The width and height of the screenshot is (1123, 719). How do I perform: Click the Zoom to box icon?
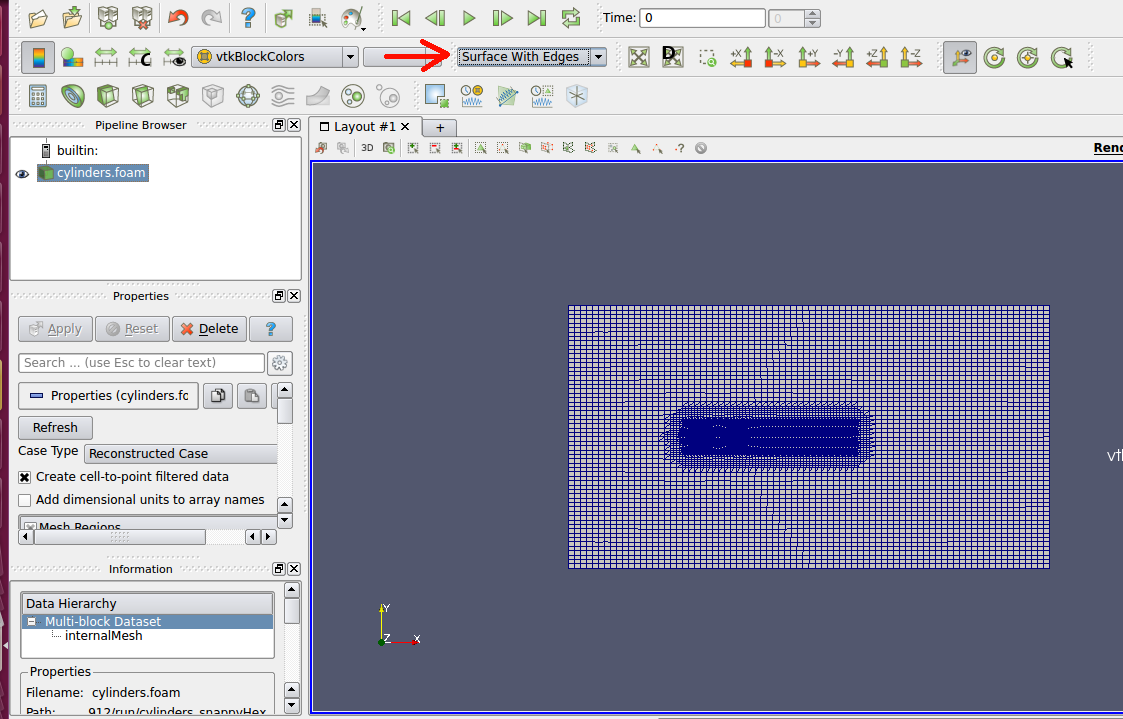point(707,58)
